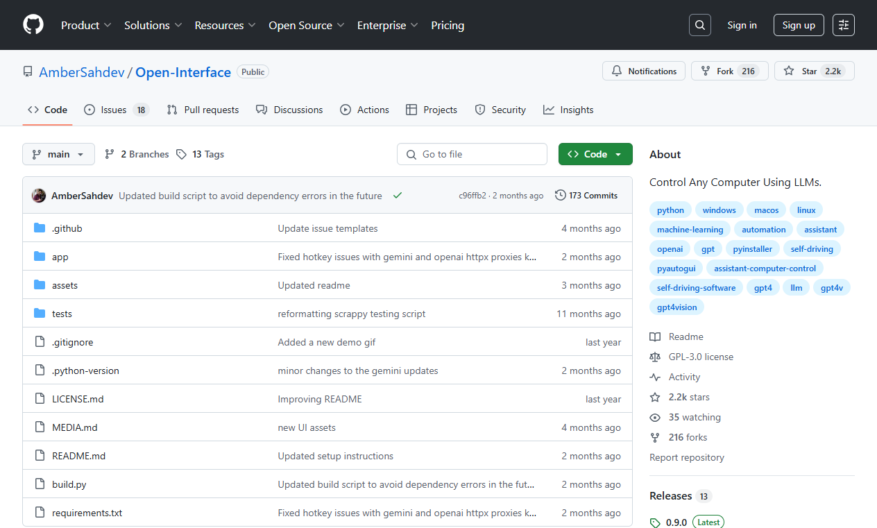The width and height of the screenshot is (877, 528).
Task: Star the repository with the star icon
Action: pos(789,71)
